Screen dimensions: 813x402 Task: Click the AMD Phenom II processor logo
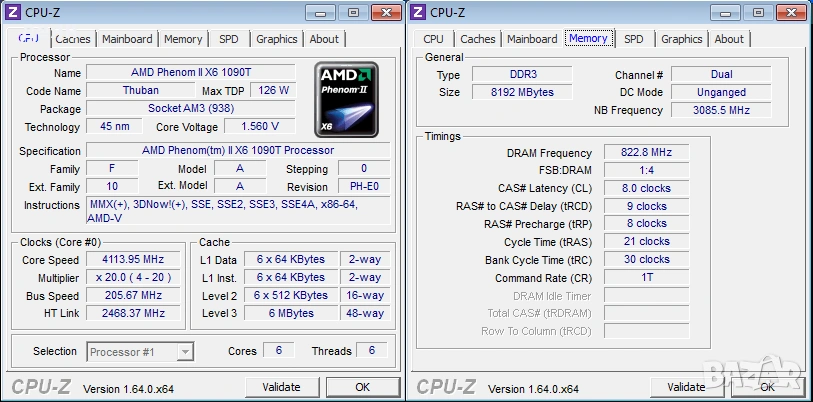[346, 100]
